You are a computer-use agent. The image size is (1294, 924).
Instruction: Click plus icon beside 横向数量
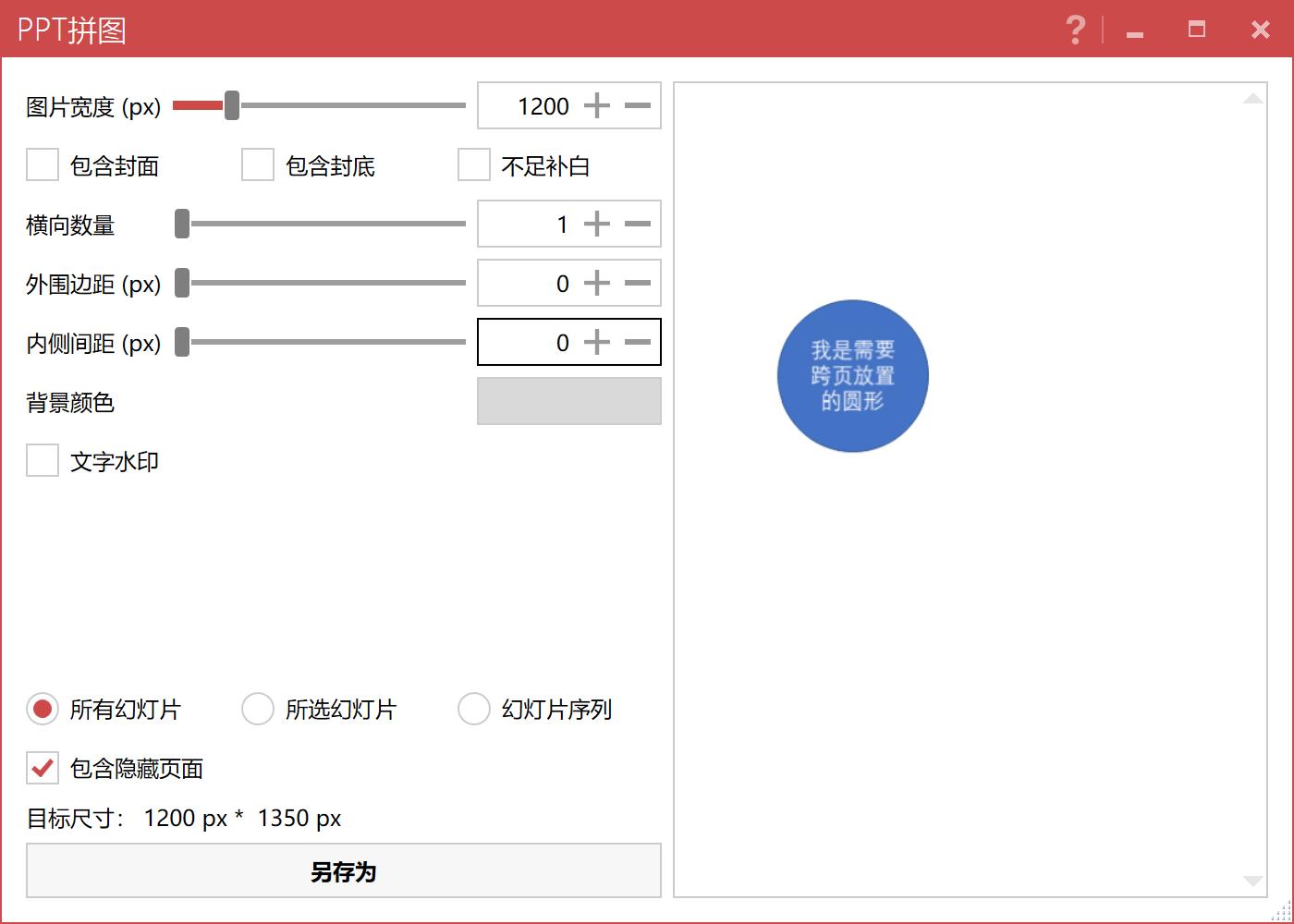(597, 224)
